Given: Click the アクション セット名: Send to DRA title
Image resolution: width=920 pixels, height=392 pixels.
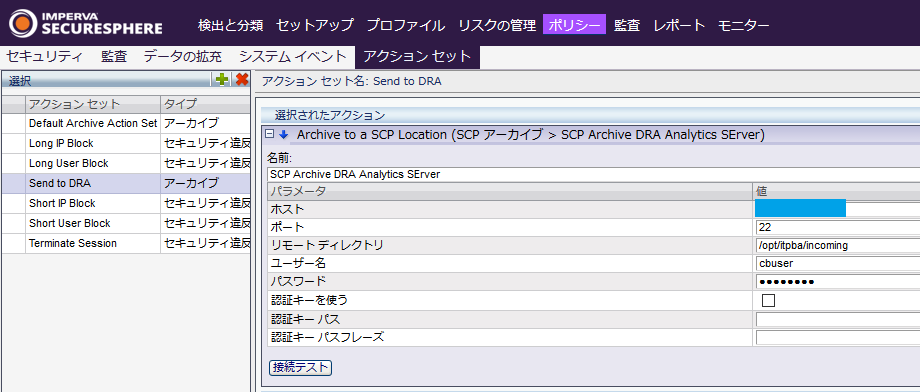Looking at the screenshot, I should click(351, 82).
